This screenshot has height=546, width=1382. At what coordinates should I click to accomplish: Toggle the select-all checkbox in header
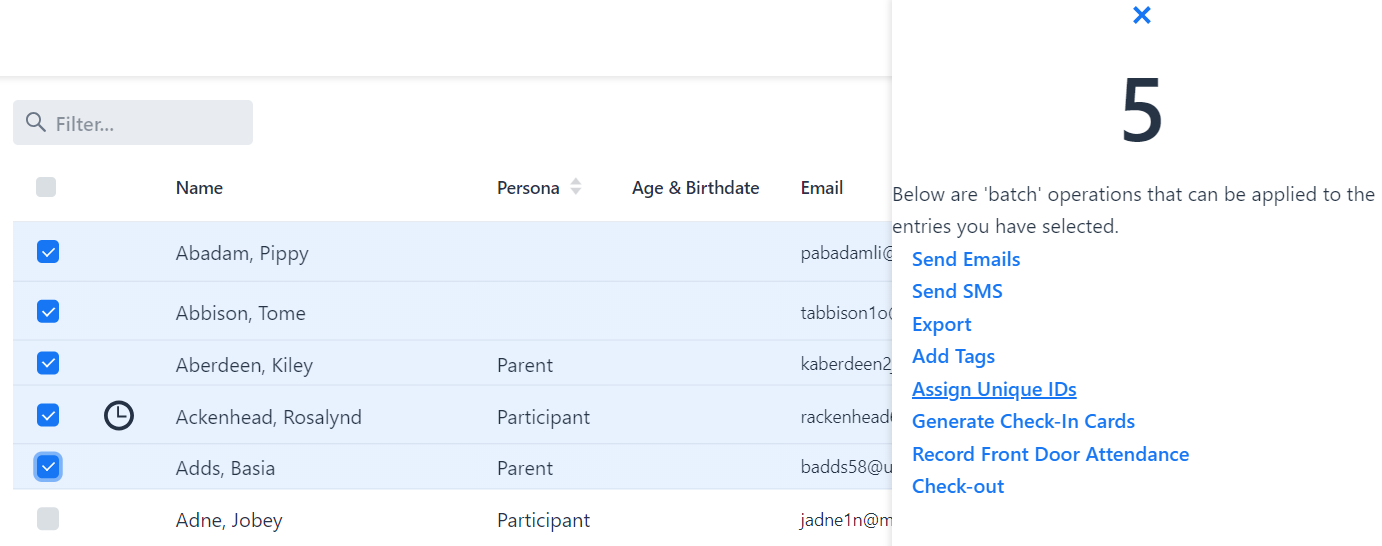pyautogui.click(x=46, y=187)
